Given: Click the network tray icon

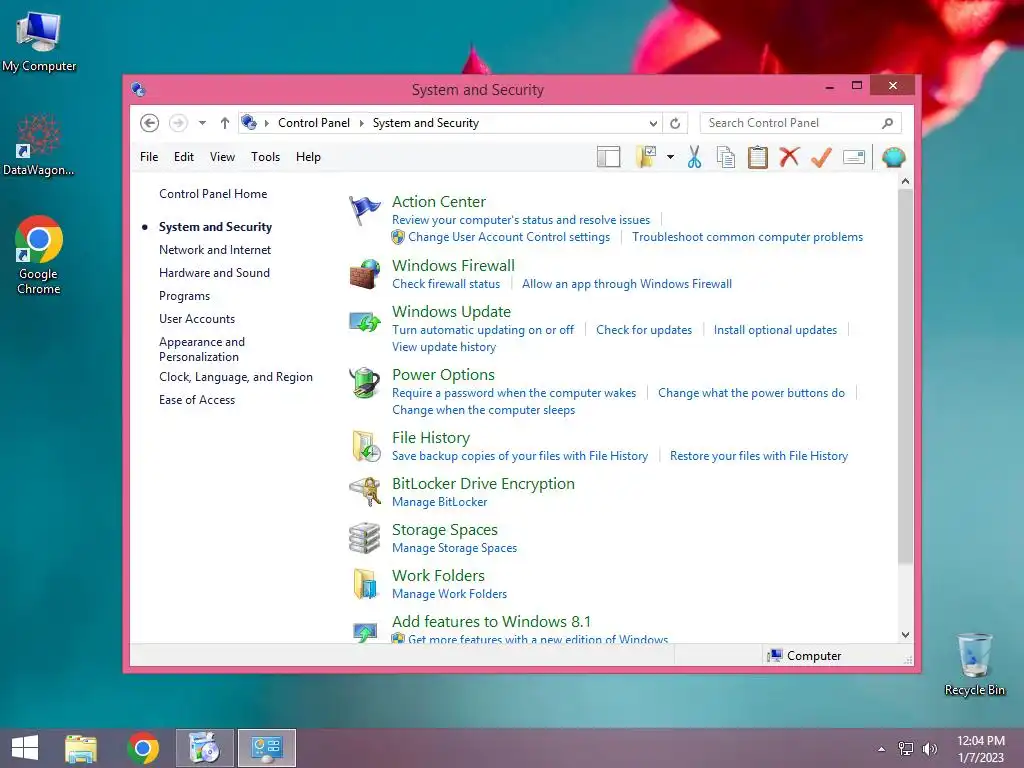Looking at the screenshot, I should 906,749.
